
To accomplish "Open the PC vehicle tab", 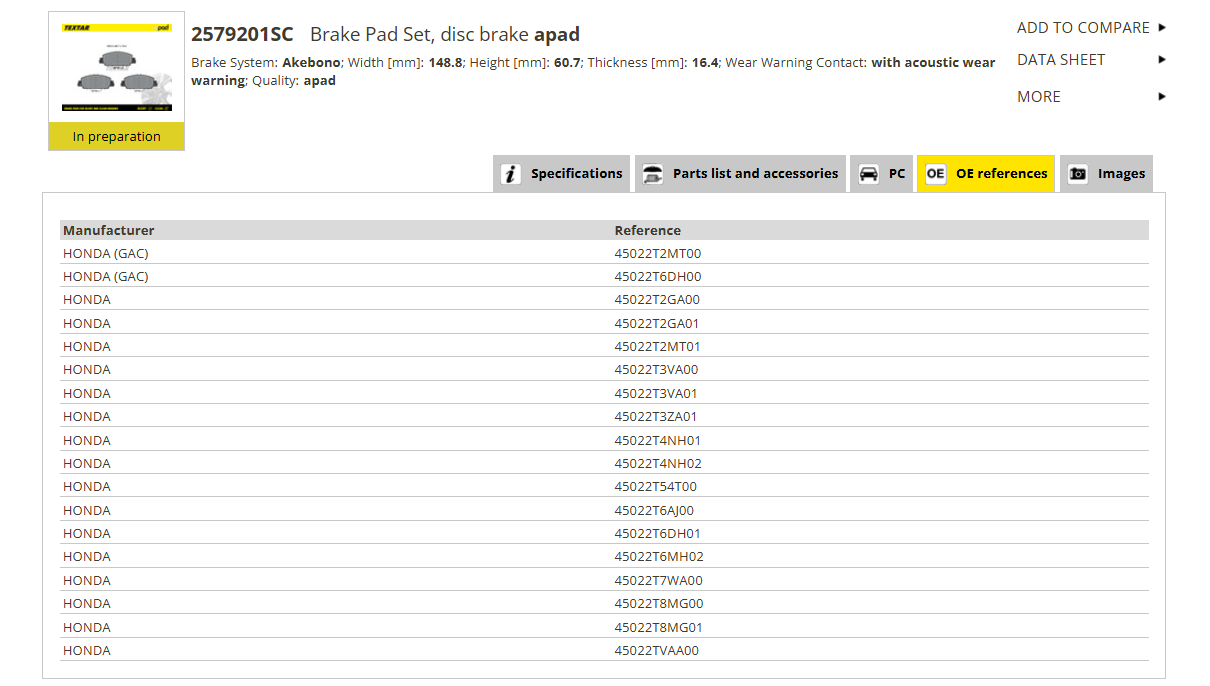I will (881, 173).
